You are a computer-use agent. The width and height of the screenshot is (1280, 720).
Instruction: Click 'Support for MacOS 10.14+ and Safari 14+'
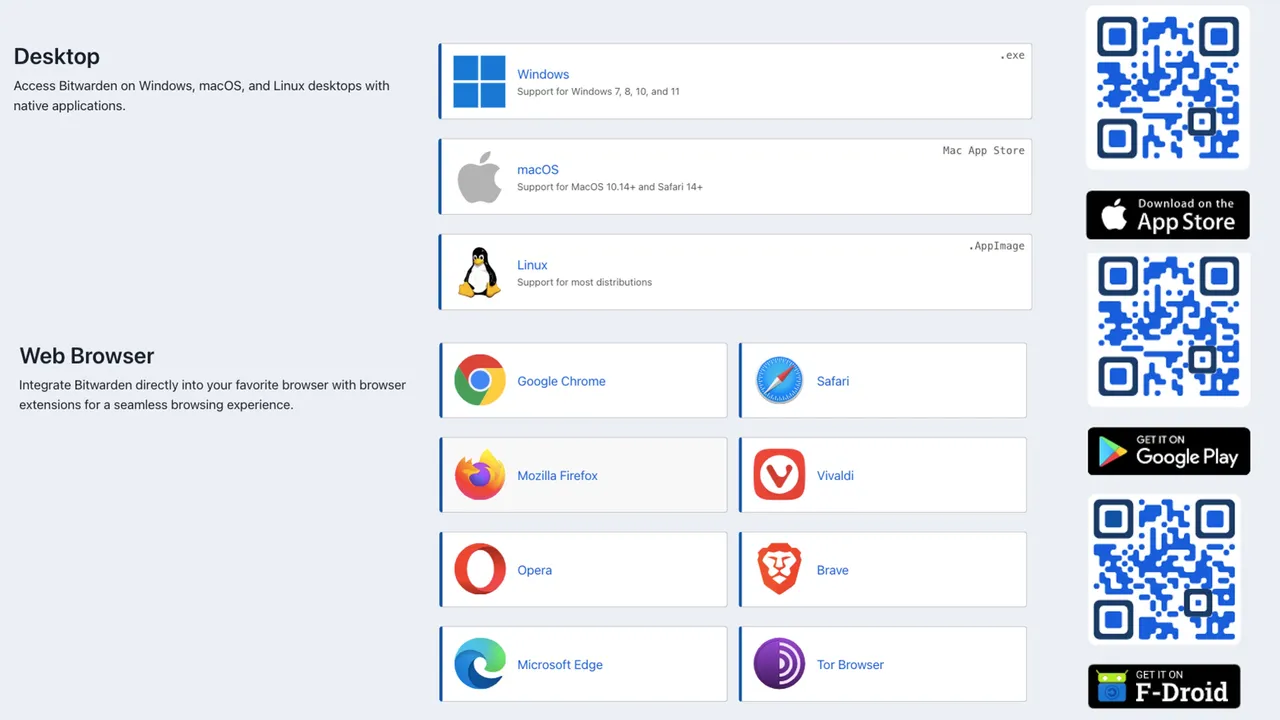click(610, 187)
